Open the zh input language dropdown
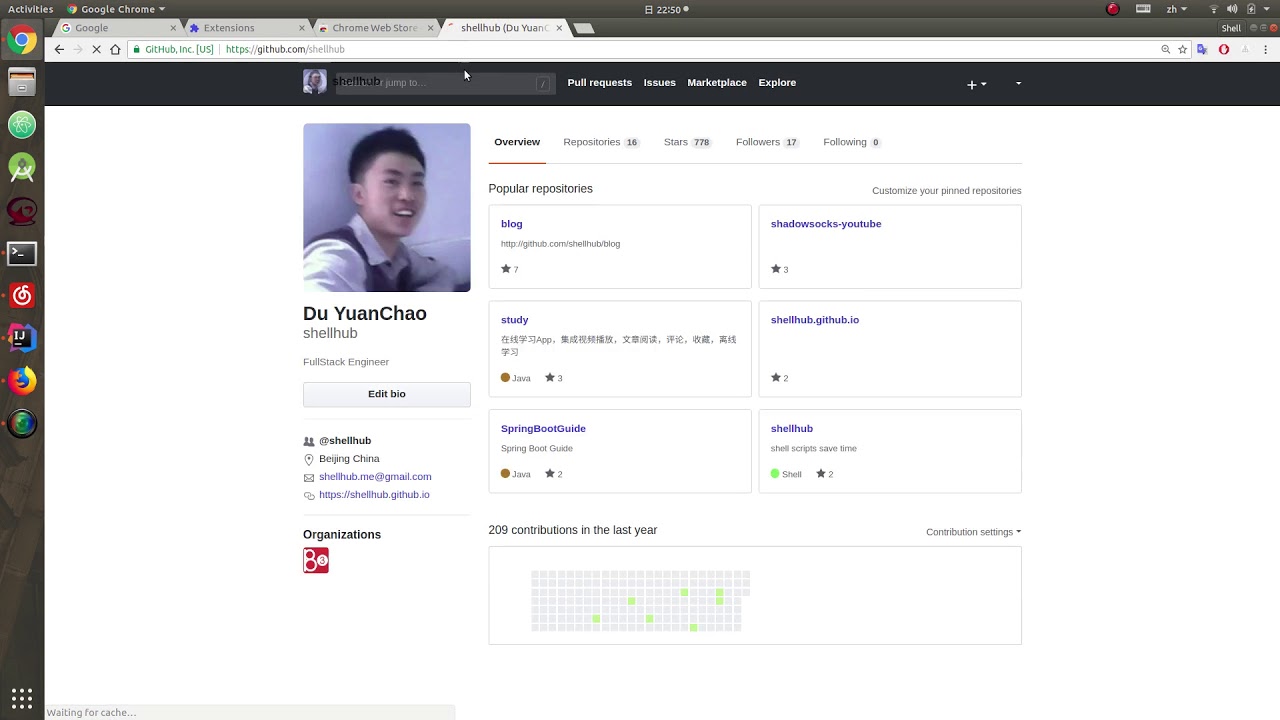 point(1175,9)
